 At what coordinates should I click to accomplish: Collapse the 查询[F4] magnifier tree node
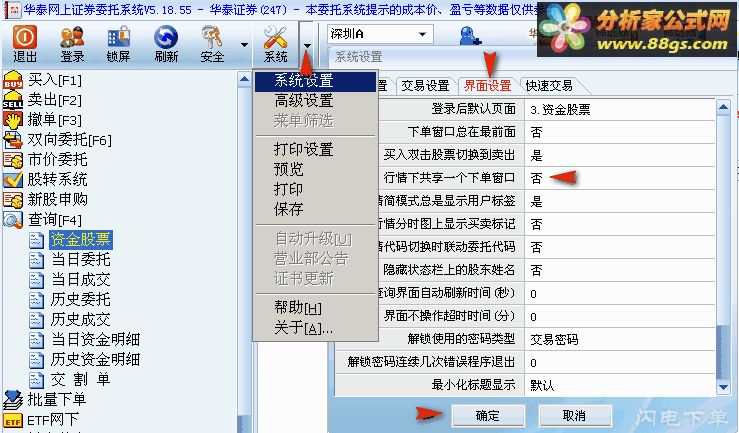pos(13,220)
